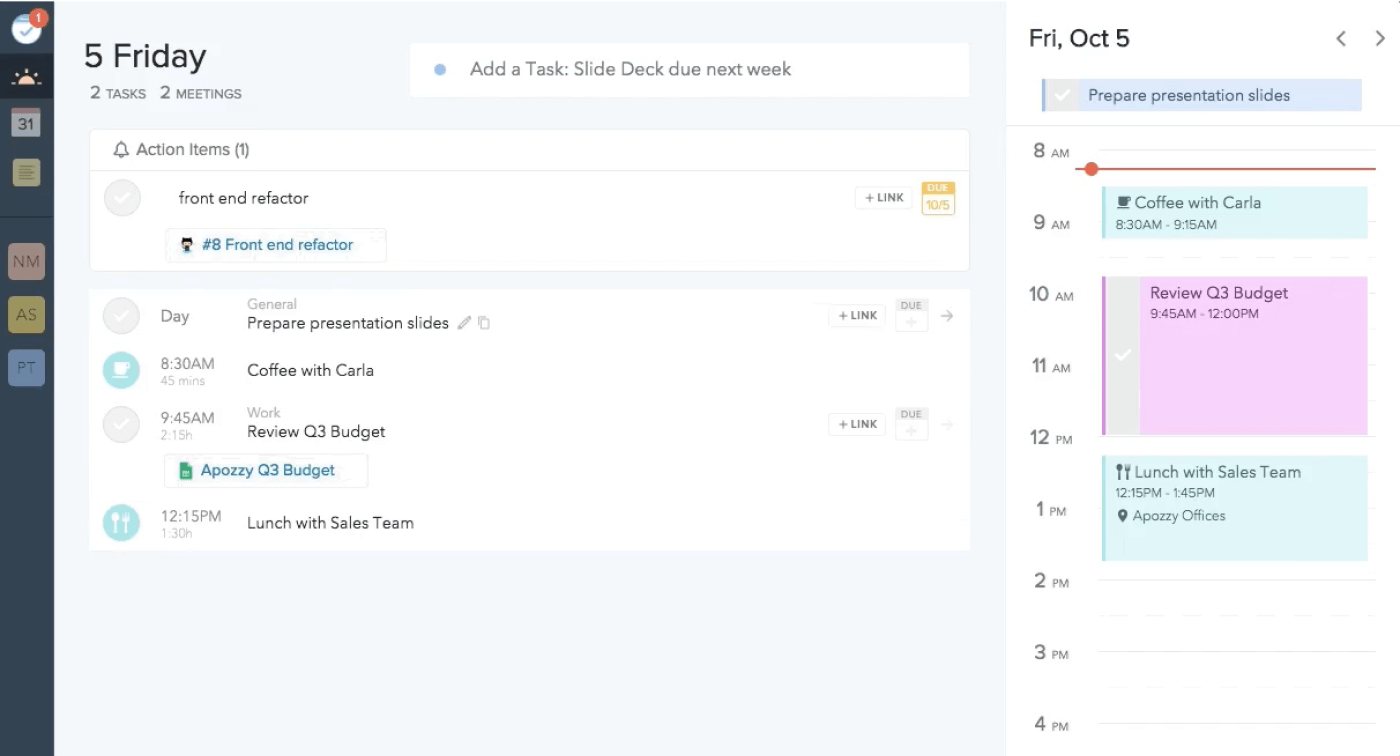This screenshot has width=1400, height=756.
Task: Click the fork and knife Lunch icon
Action: [121, 522]
